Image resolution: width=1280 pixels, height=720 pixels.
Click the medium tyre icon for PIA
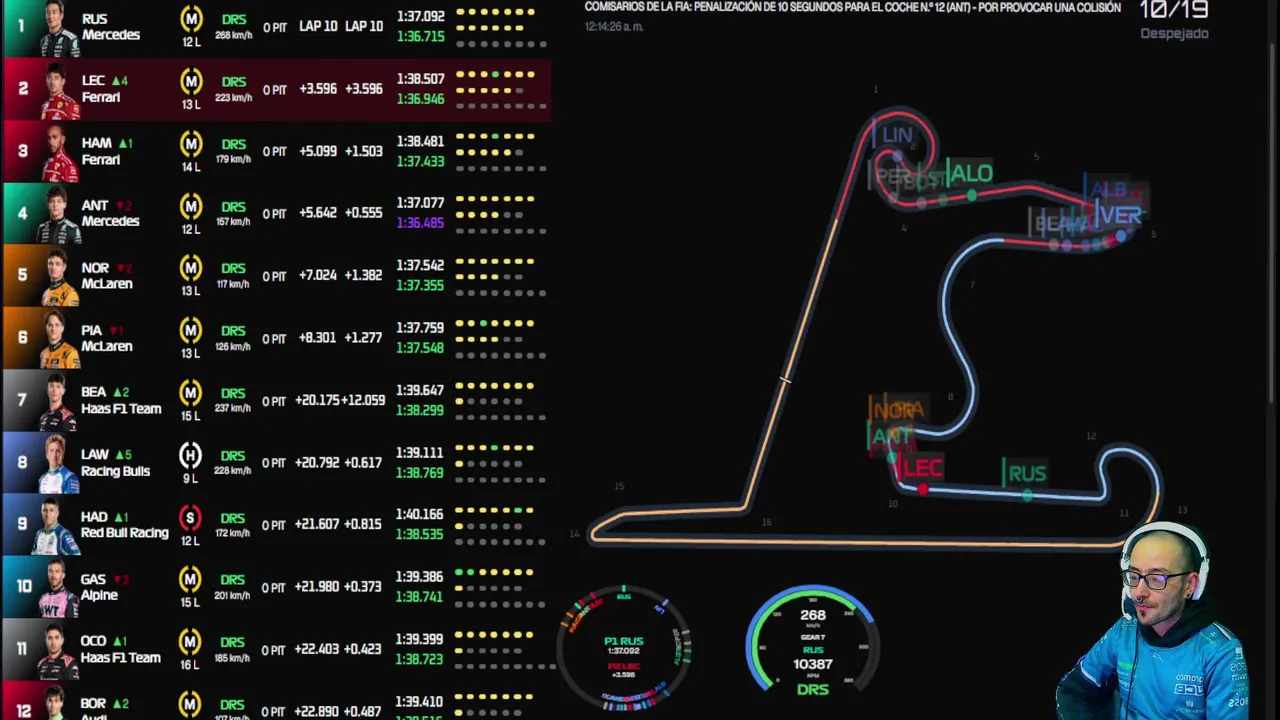[x=191, y=330]
